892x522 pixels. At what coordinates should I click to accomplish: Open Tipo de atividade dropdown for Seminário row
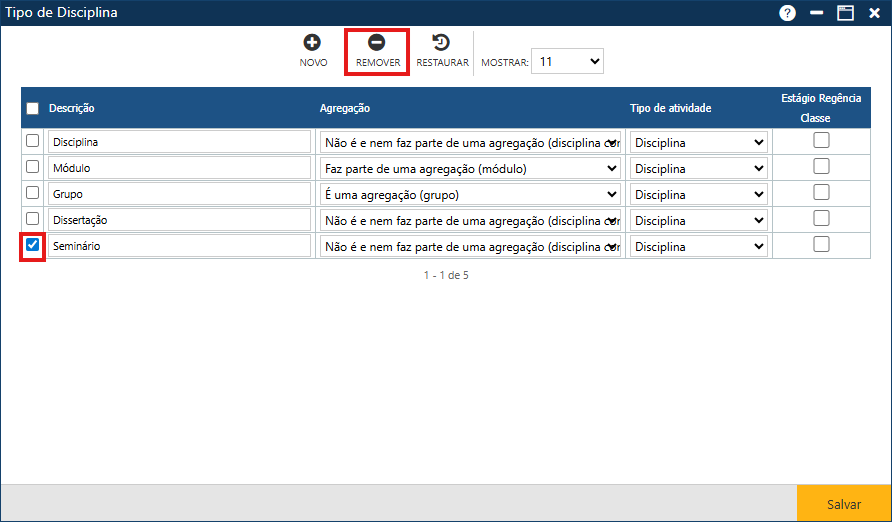pyautogui.click(x=699, y=247)
